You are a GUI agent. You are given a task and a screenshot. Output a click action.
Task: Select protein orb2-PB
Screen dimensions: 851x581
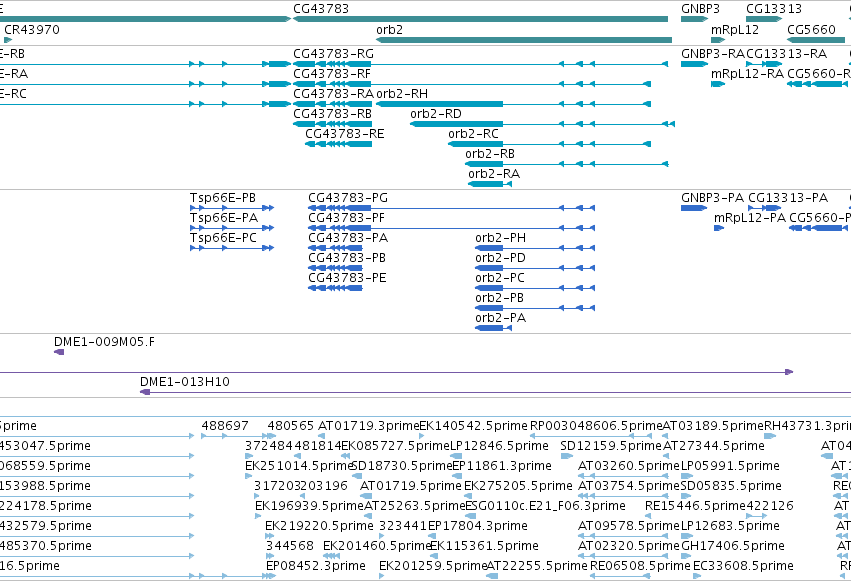(x=499, y=298)
